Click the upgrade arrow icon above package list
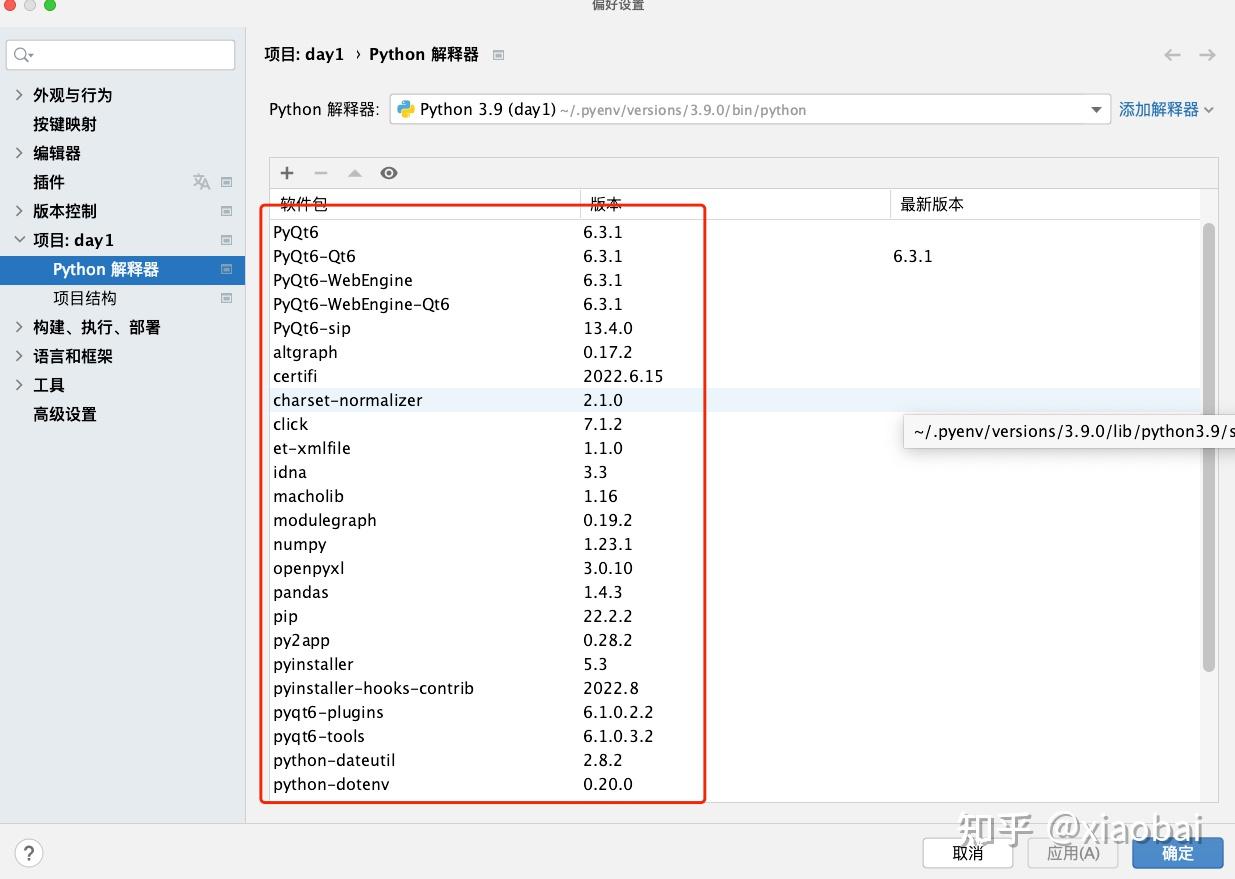The width and height of the screenshot is (1235, 879). coord(355,172)
